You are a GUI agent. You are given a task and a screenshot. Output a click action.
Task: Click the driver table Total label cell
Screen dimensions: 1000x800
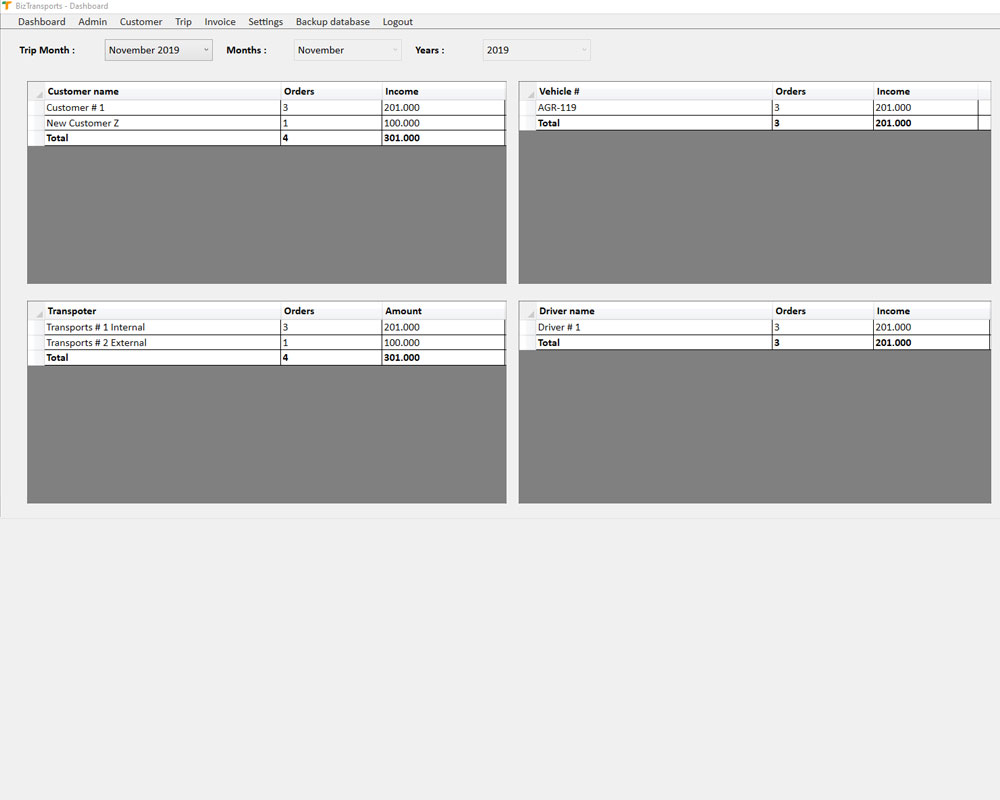(654, 343)
